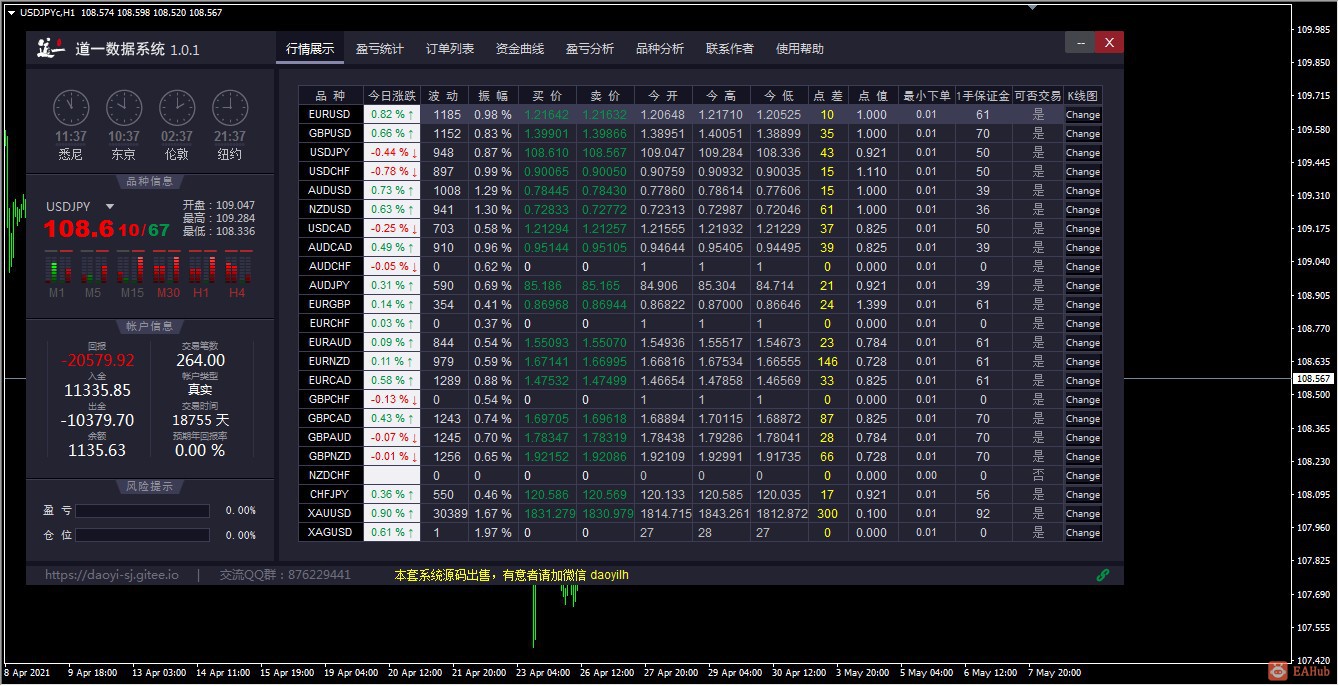Image resolution: width=1339 pixels, height=686 pixels.
Task: Minimize the 道一 data system panel
Action: pos(1079,42)
